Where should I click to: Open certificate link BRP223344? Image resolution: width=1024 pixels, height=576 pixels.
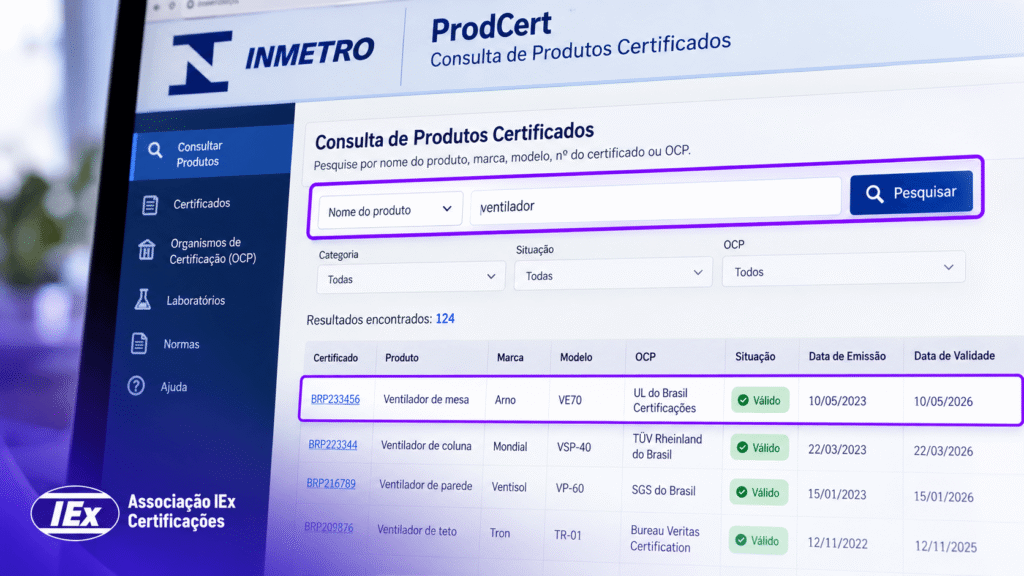(332, 445)
